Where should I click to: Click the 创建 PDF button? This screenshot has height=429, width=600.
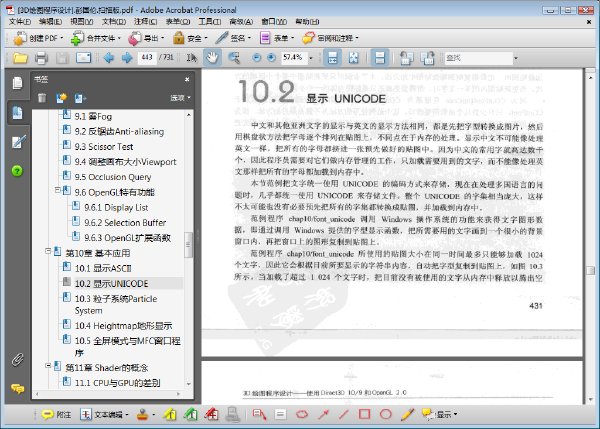tap(38, 38)
